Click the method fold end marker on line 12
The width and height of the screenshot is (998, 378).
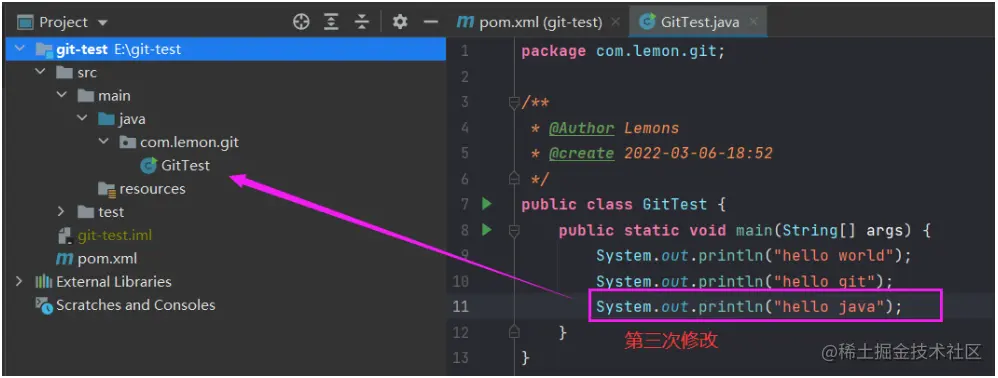coord(514,332)
